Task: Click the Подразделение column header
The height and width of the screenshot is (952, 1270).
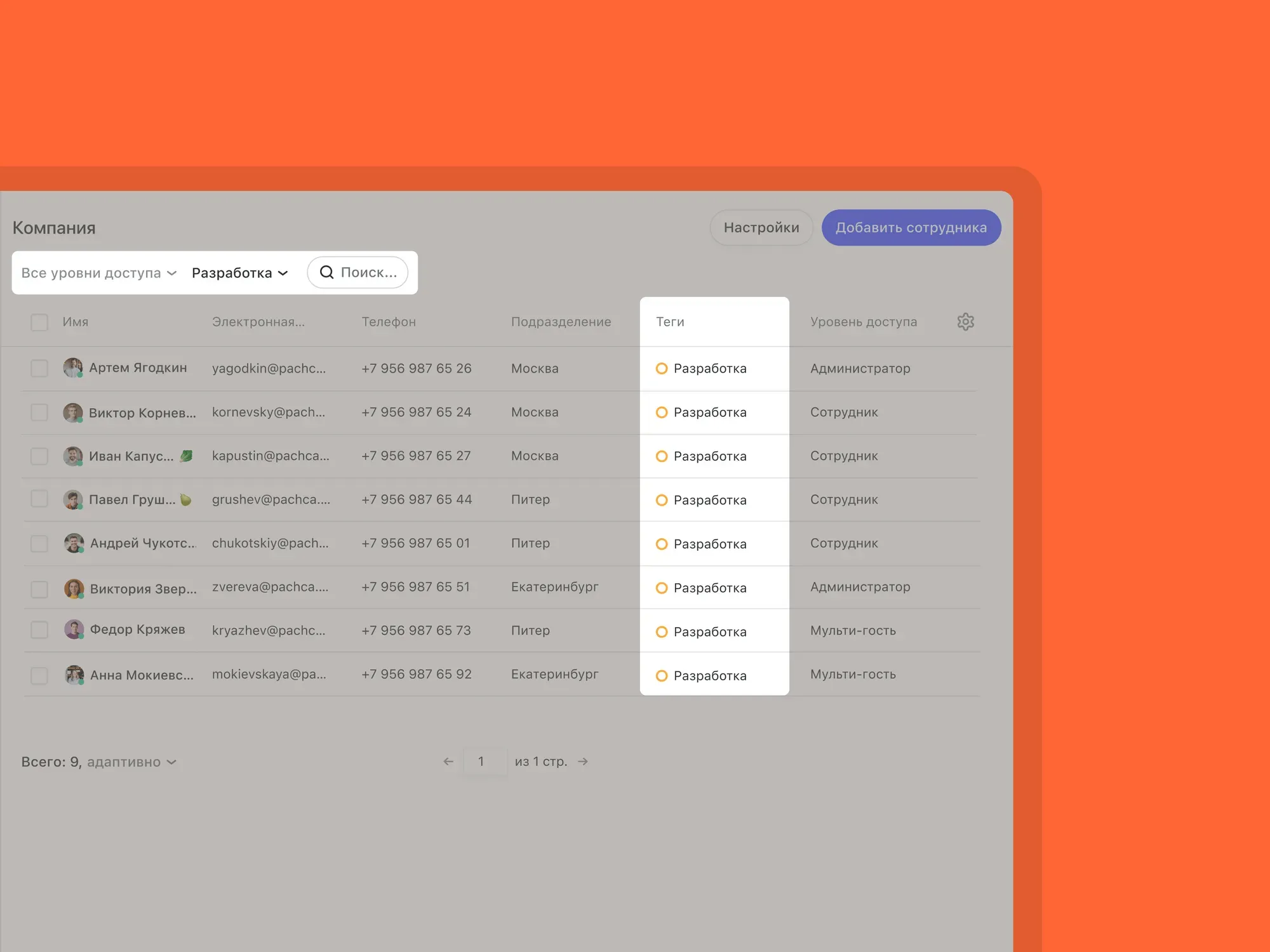Action: 561,322
